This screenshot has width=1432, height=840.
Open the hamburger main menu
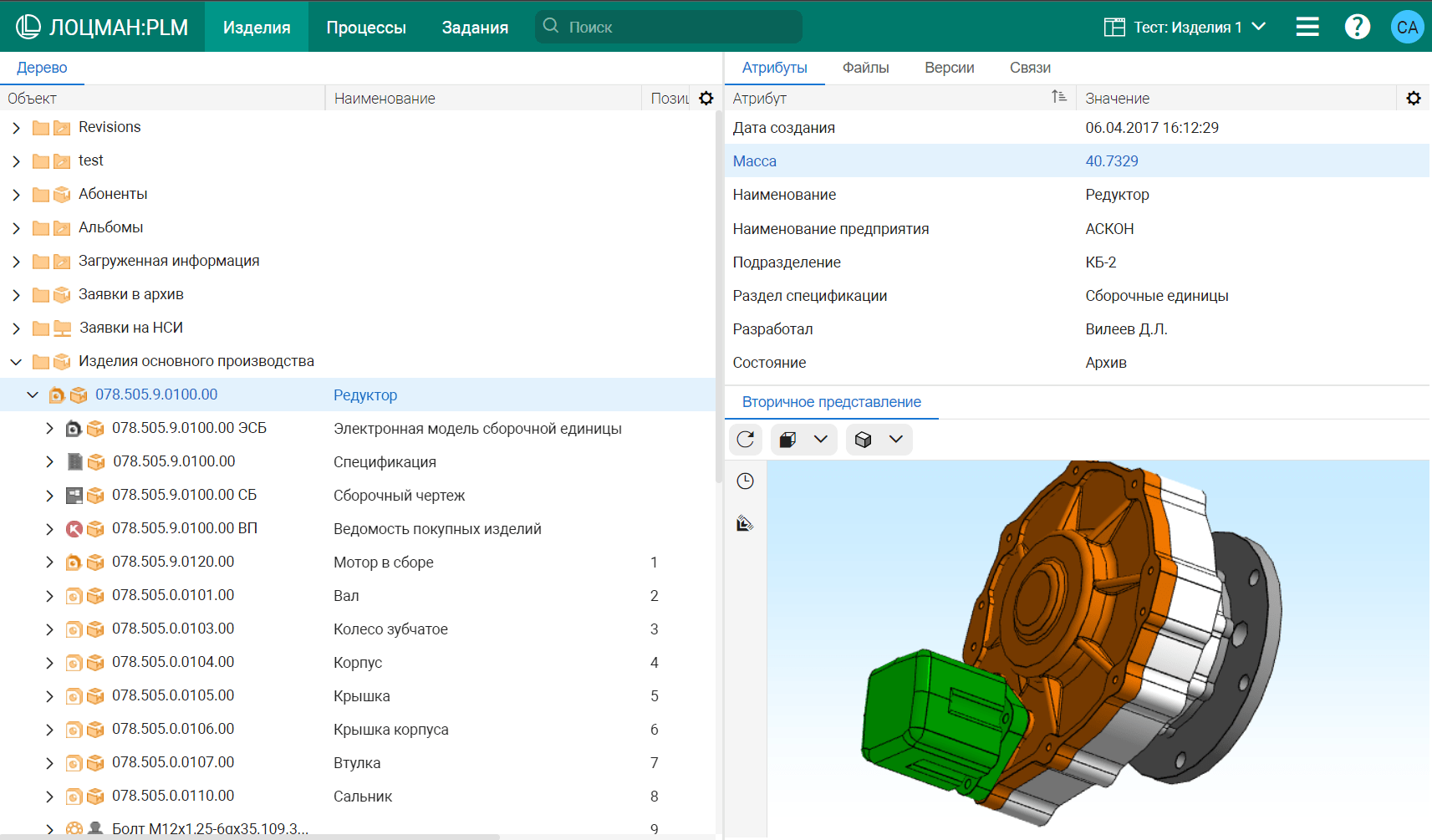click(1307, 27)
